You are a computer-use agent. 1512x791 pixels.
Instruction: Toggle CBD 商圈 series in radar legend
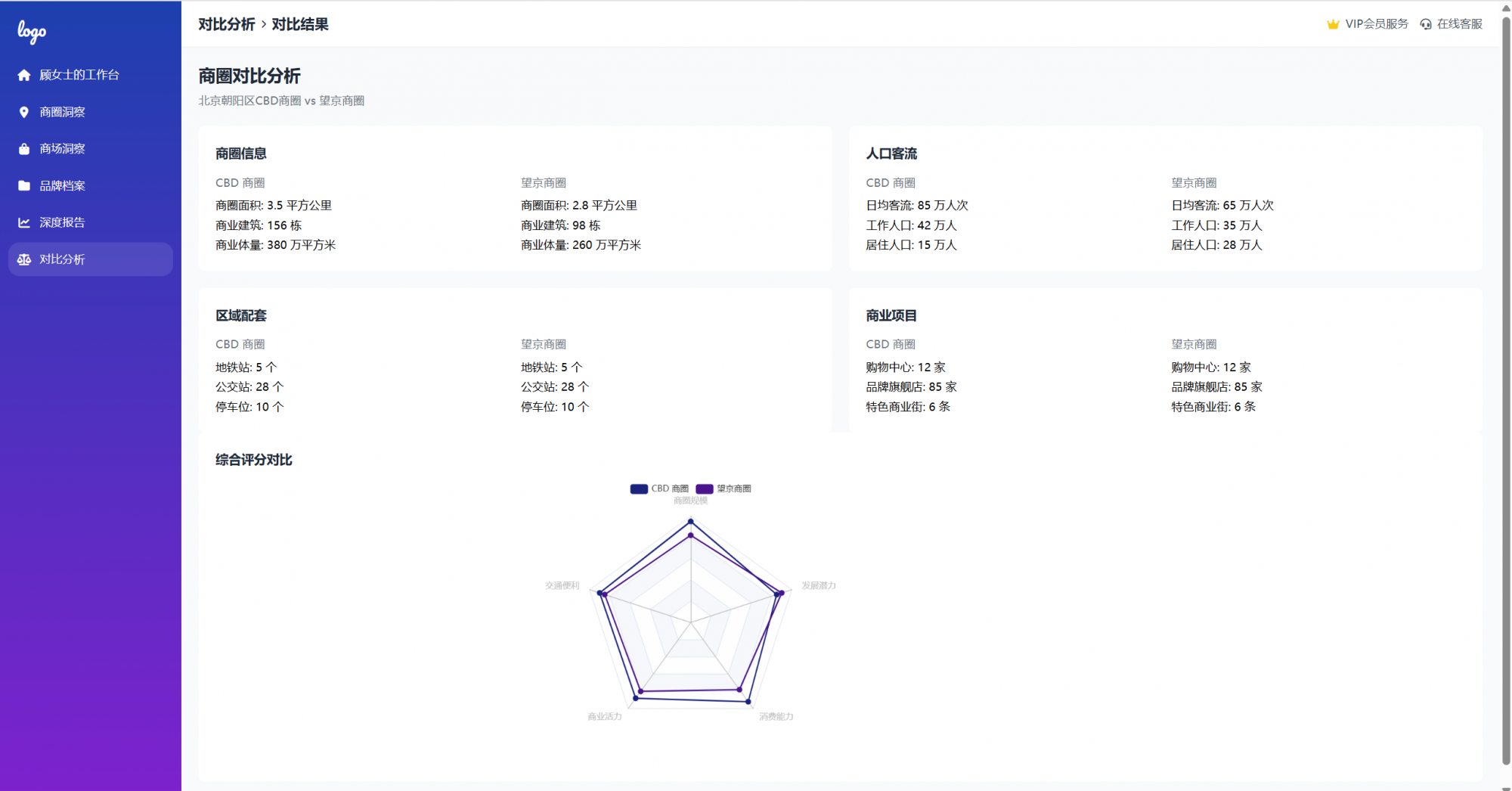pyautogui.click(x=659, y=489)
